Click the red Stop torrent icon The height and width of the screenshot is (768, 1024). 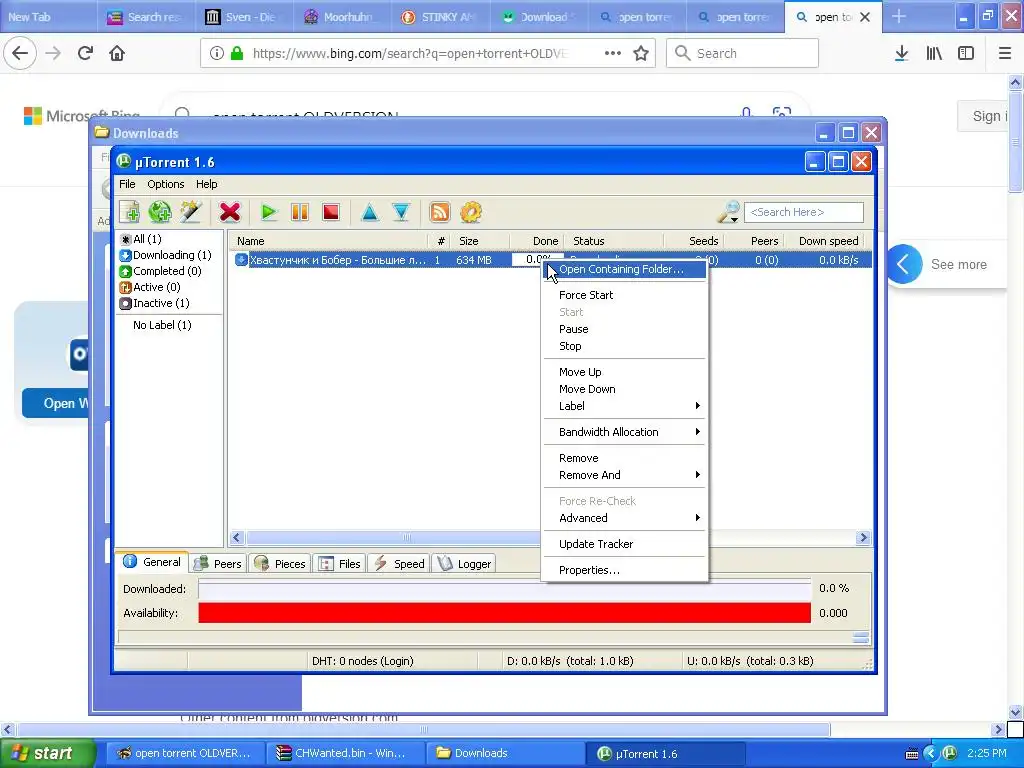[331, 212]
